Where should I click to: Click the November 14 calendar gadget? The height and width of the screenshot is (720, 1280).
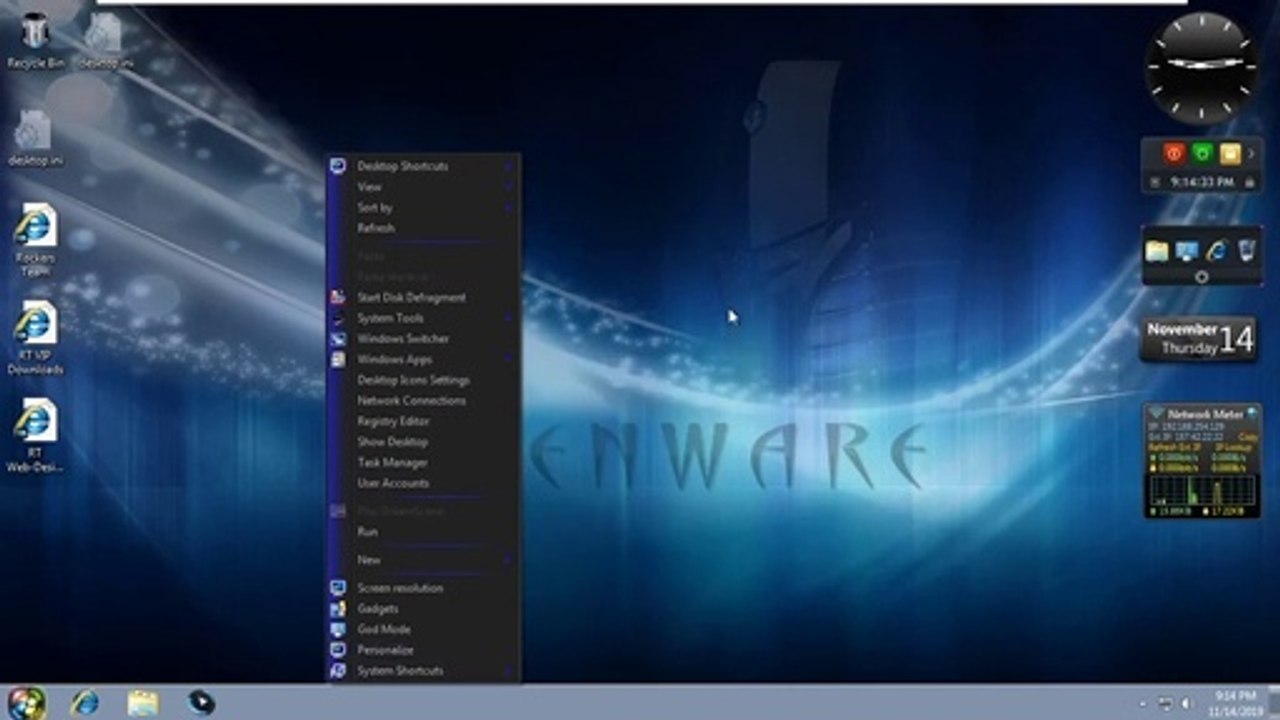click(x=1200, y=340)
